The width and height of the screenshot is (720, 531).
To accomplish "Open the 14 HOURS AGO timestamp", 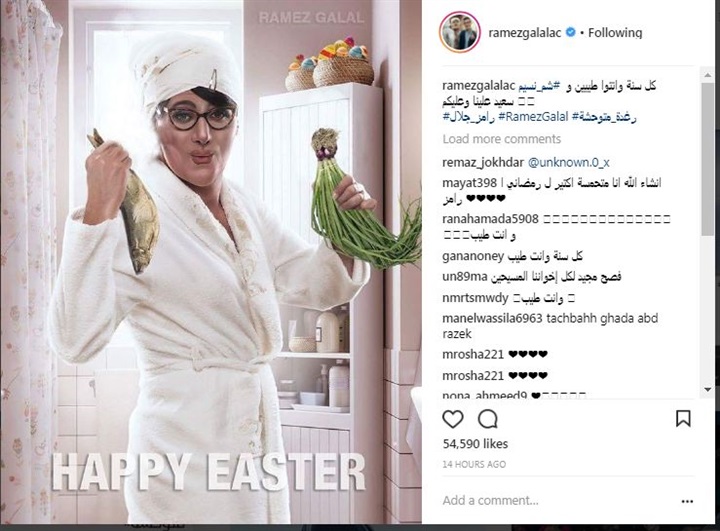I will pos(474,464).
